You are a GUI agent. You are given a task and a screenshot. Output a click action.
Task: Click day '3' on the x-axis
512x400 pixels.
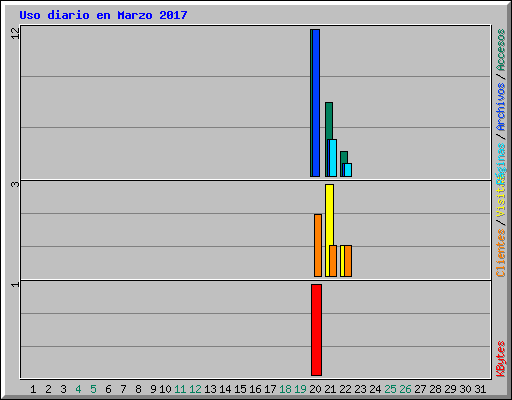coord(63,389)
